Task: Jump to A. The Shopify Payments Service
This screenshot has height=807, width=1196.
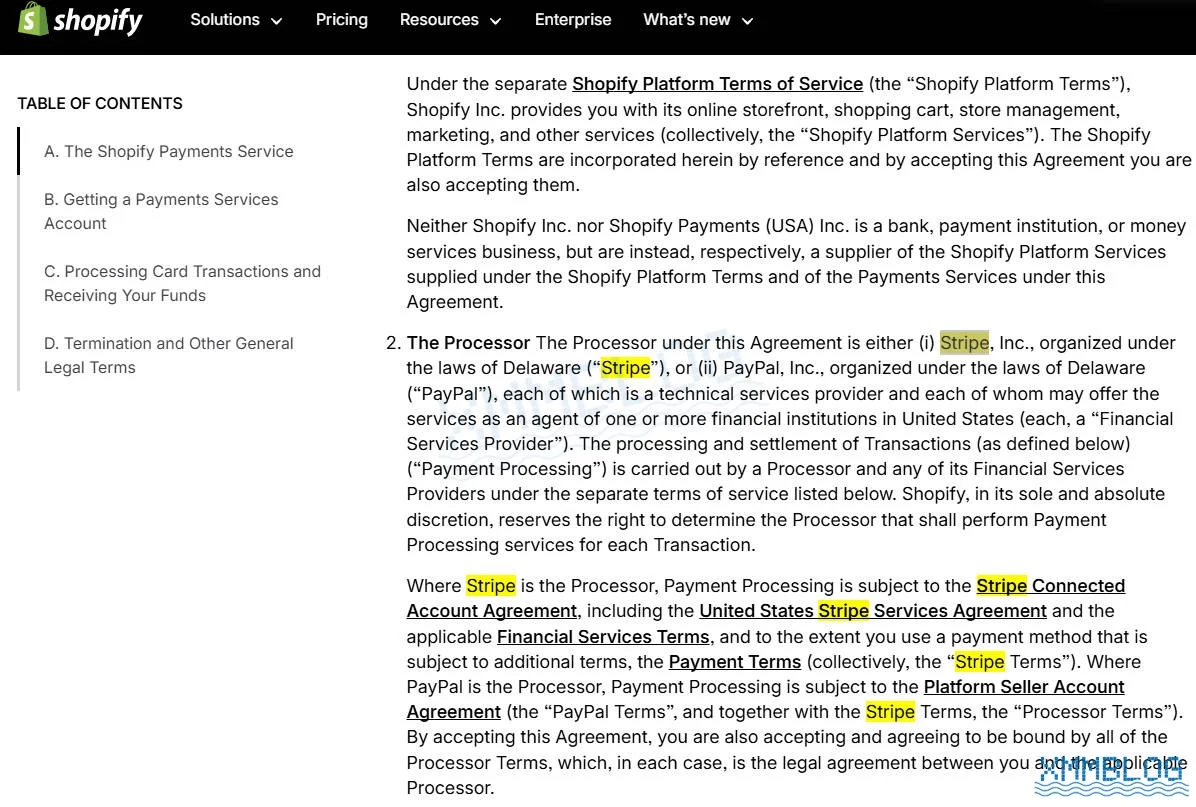Action: click(168, 151)
